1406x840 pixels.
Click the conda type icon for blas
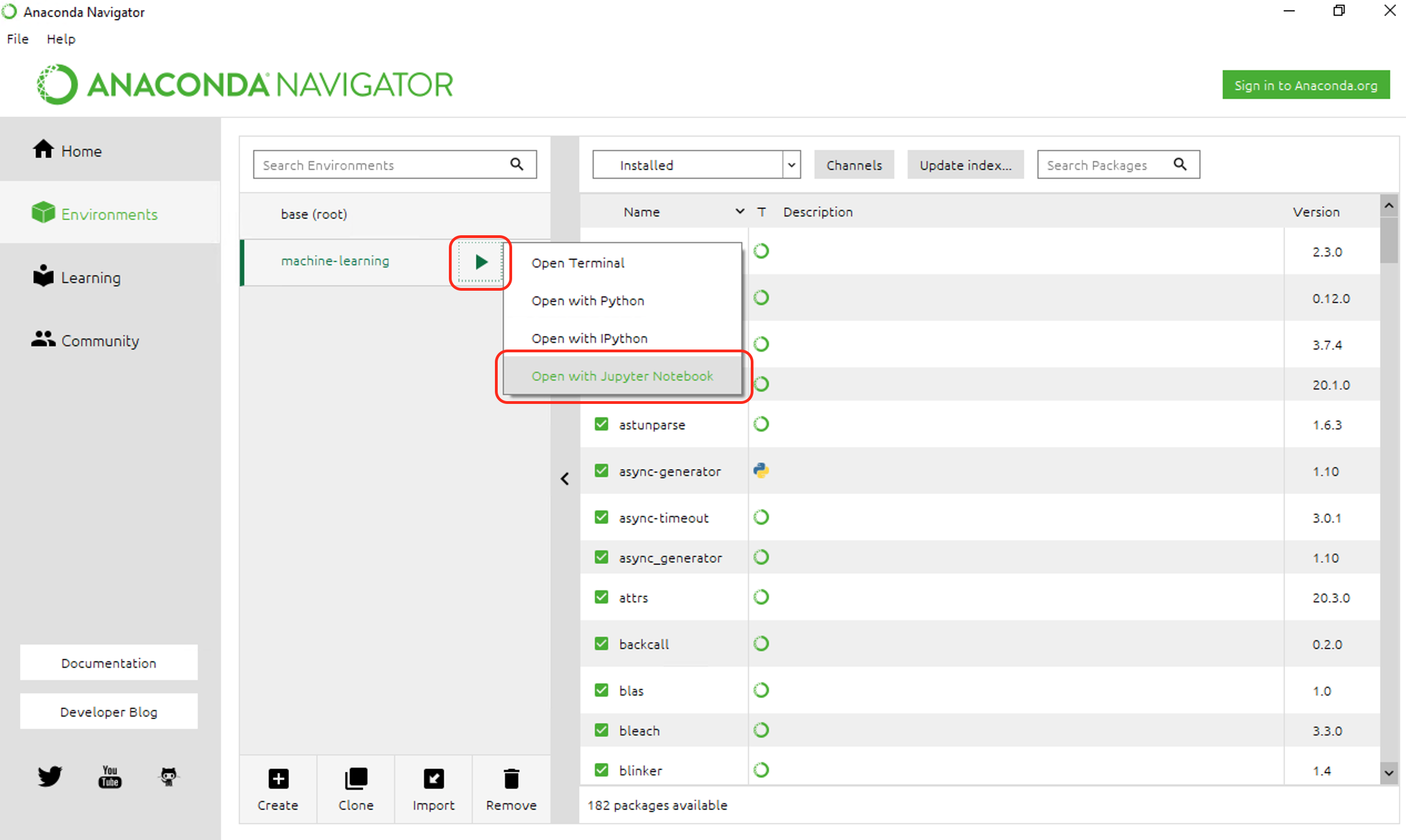tap(761, 690)
